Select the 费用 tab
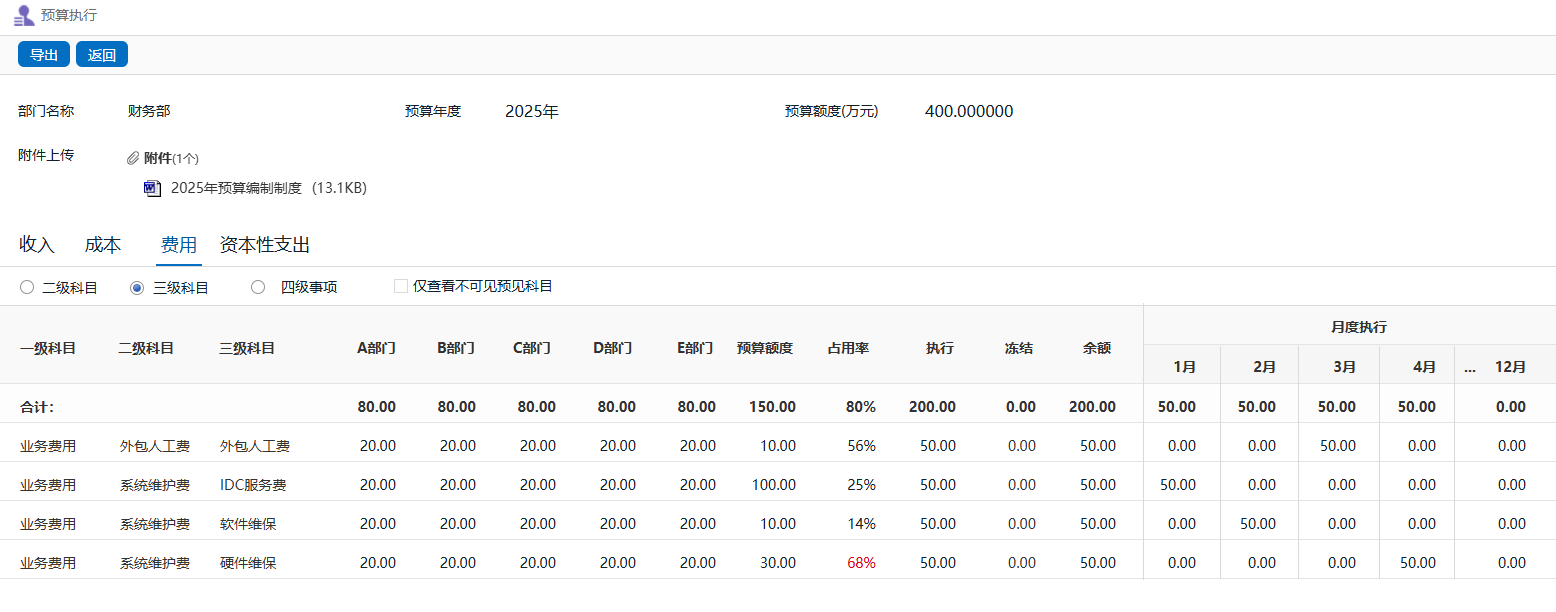This screenshot has height=612, width=1556. pyautogui.click(x=179, y=245)
